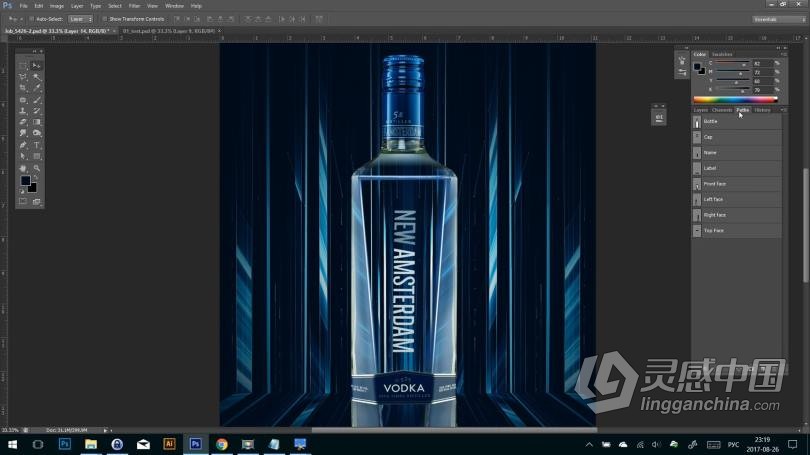The width and height of the screenshot is (810, 455).
Task: Open the Auto-Select Layer dropdown
Action: pos(80,19)
